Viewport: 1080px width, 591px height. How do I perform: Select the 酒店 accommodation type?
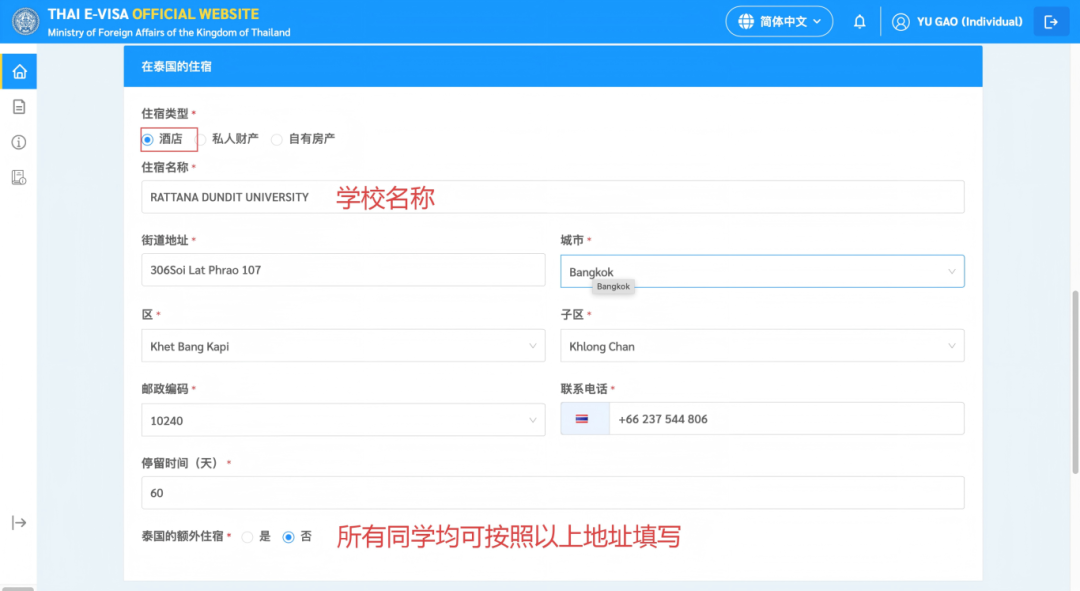point(148,139)
